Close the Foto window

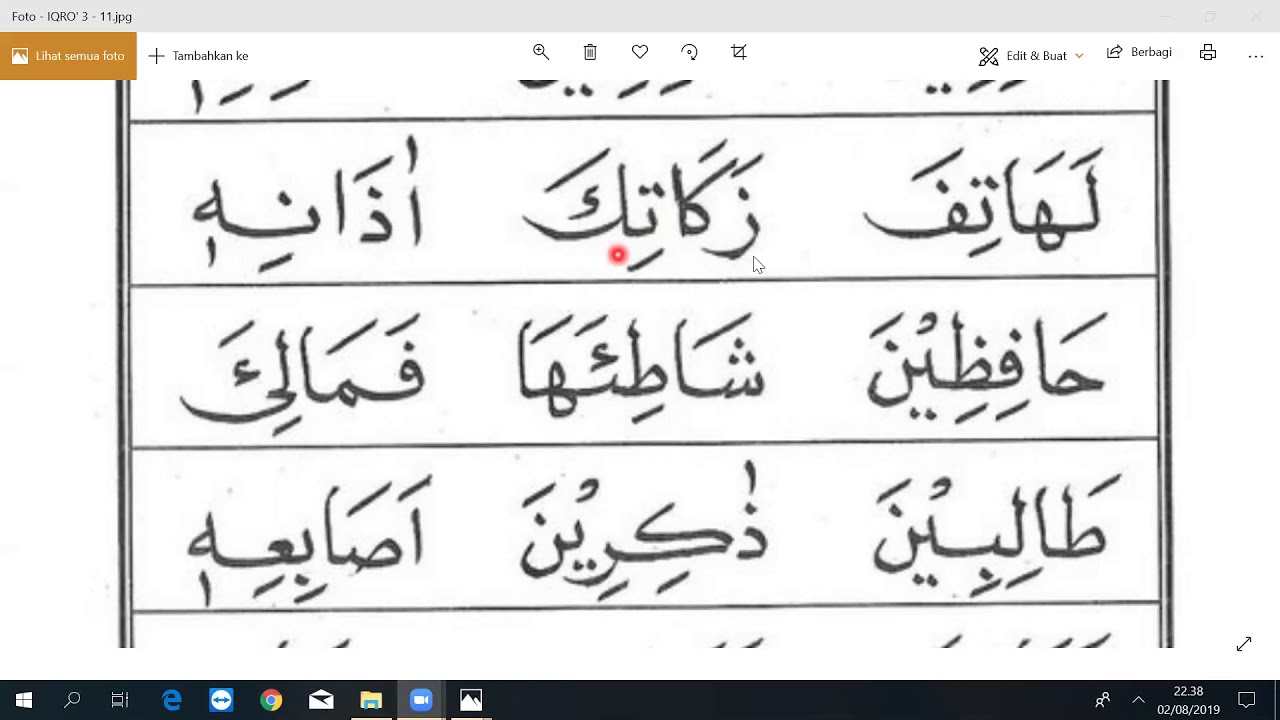click(1257, 16)
